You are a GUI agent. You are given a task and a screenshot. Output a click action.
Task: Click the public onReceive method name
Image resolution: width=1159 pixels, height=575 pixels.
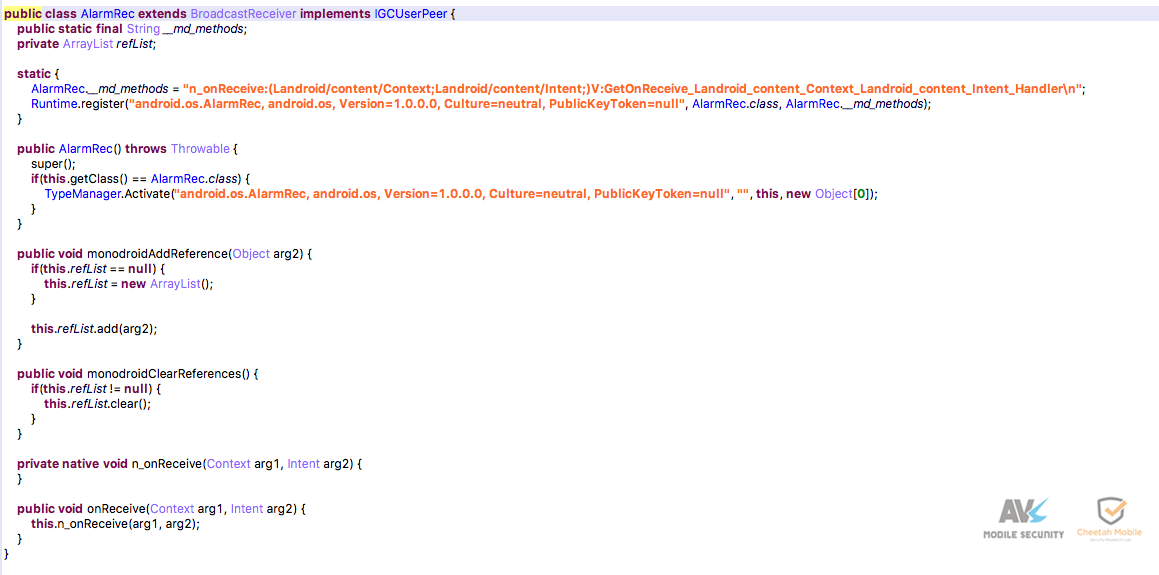click(x=116, y=509)
